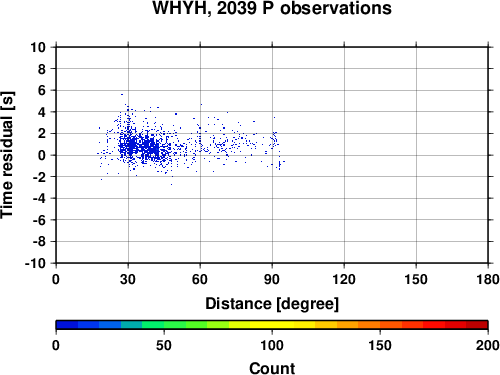The width and height of the screenshot is (500, 375).
Task: Select the green colorbar segment near 50
Action: click(x=164, y=325)
